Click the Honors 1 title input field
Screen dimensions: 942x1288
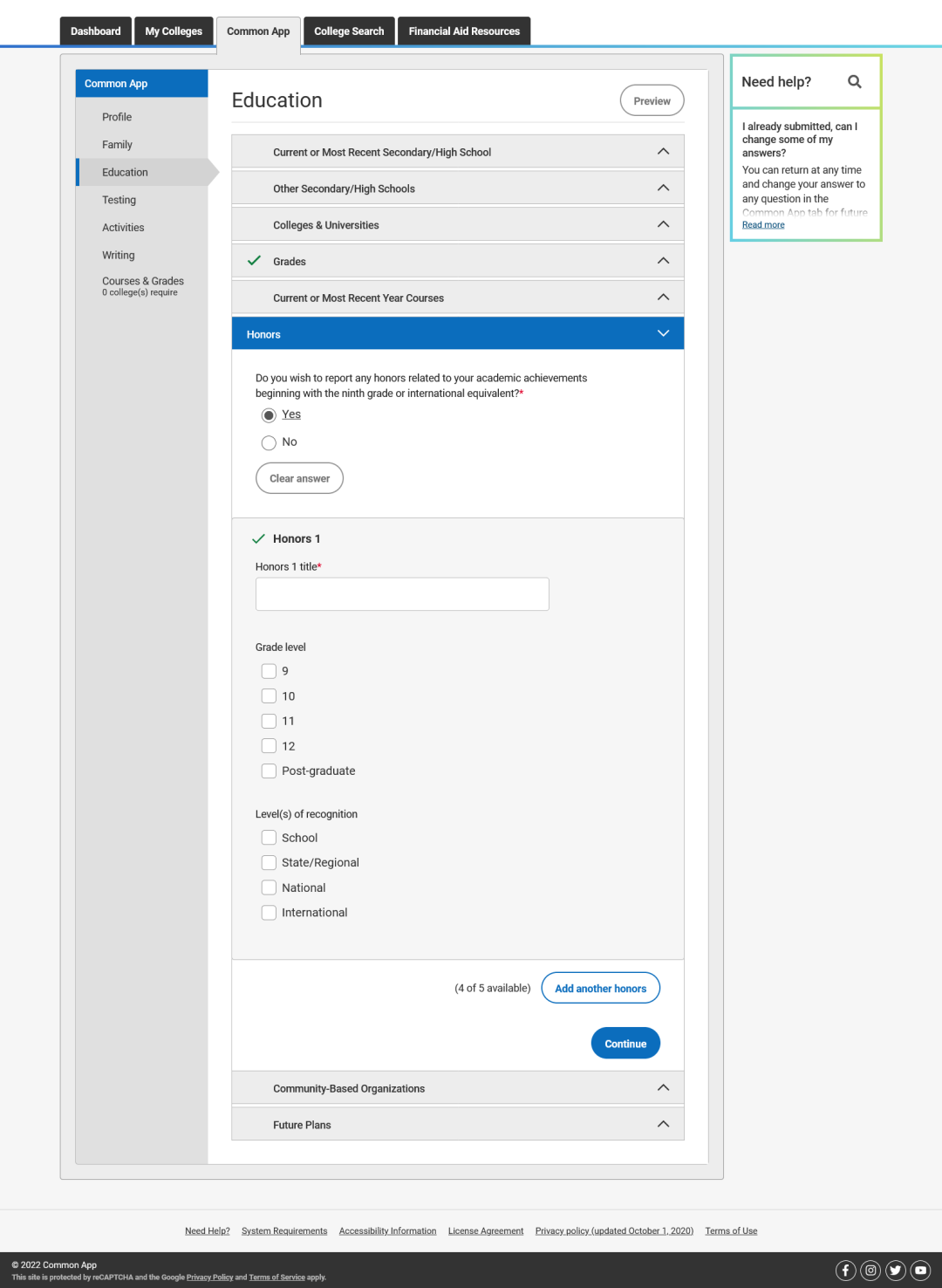point(402,594)
